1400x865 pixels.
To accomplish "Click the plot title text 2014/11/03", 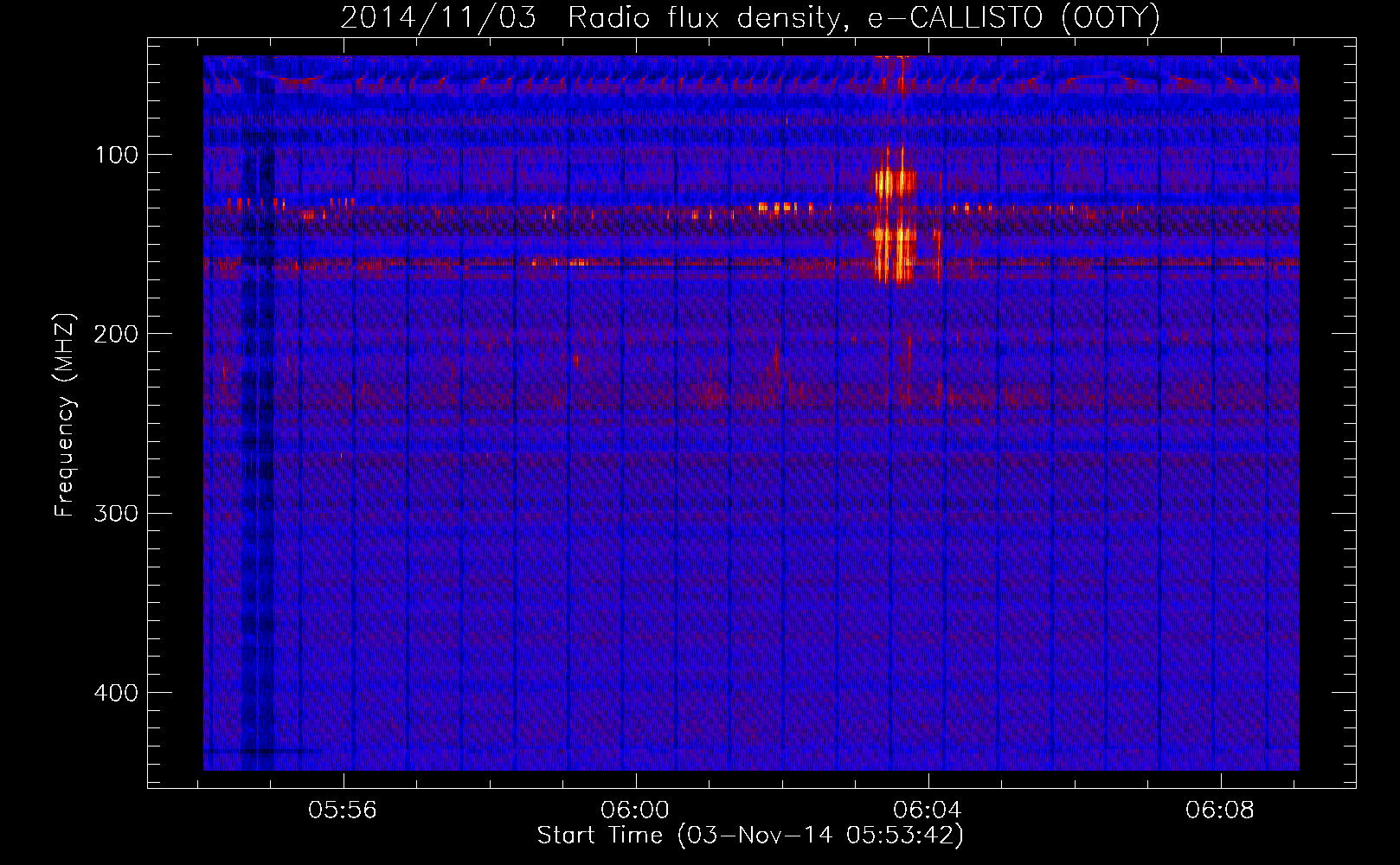I will click(438, 18).
